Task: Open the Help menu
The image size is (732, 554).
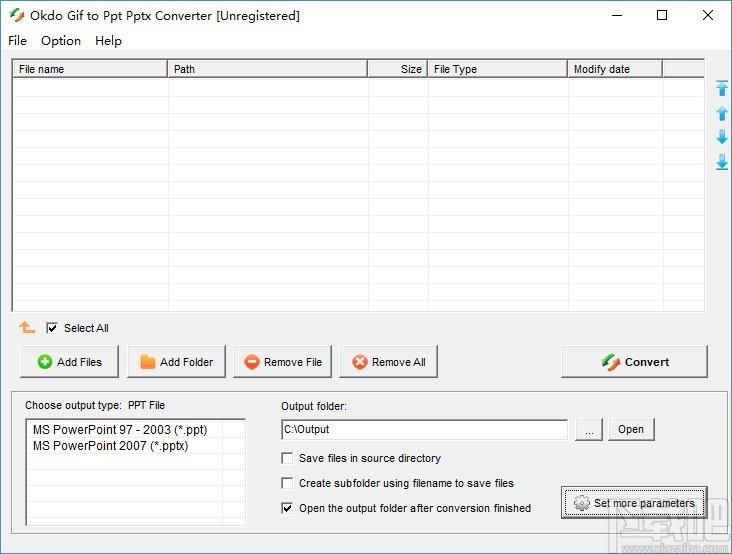Action: click(x=108, y=41)
